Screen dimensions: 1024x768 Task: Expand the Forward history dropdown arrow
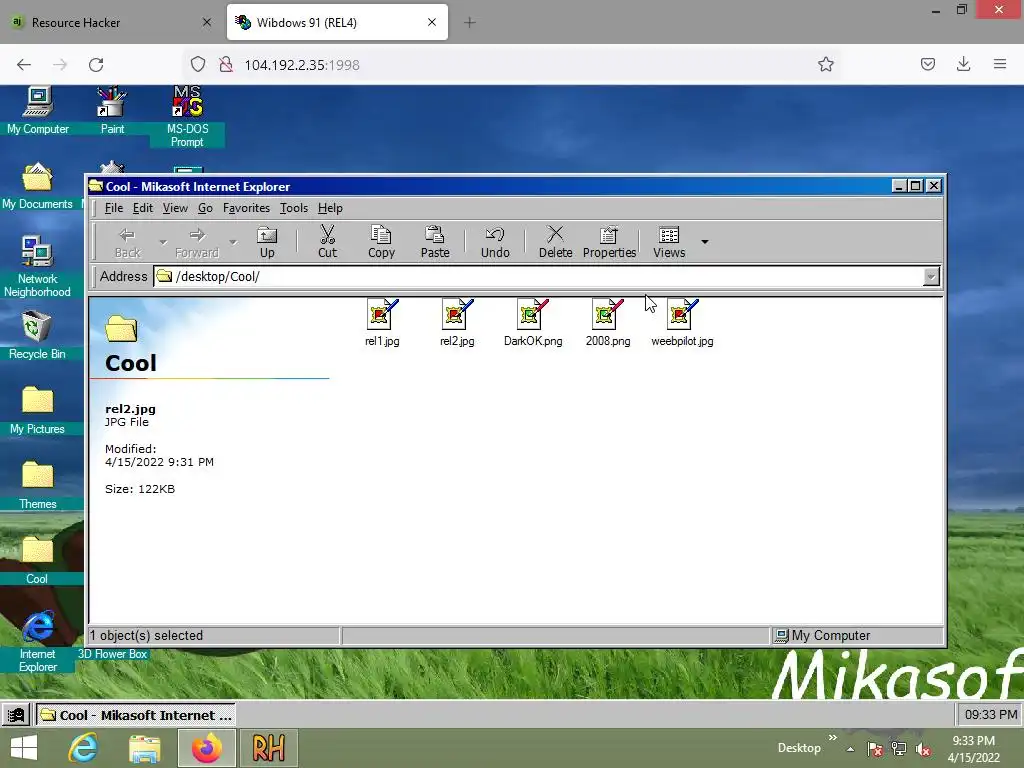(232, 242)
